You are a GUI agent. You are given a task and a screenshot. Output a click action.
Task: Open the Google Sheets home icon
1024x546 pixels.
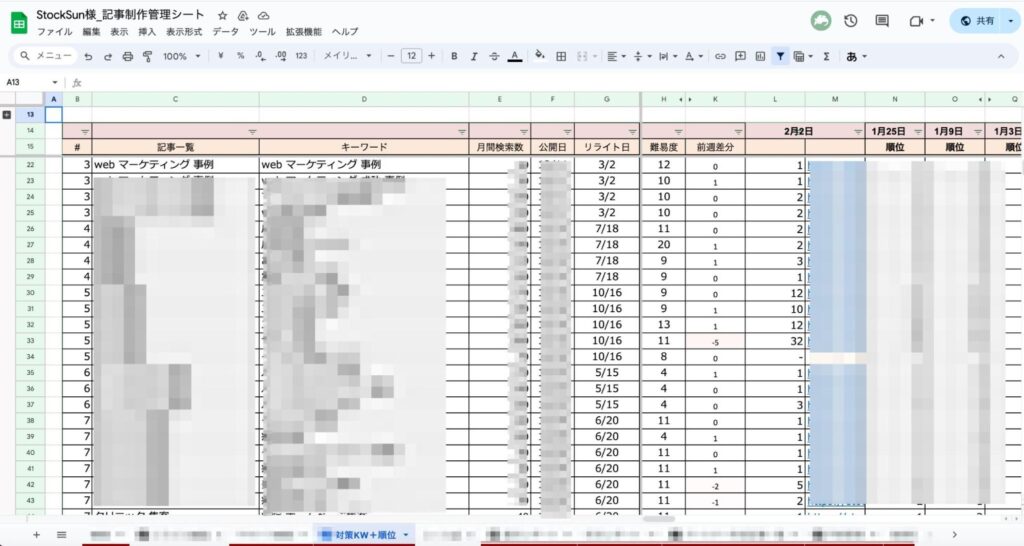(x=19, y=24)
